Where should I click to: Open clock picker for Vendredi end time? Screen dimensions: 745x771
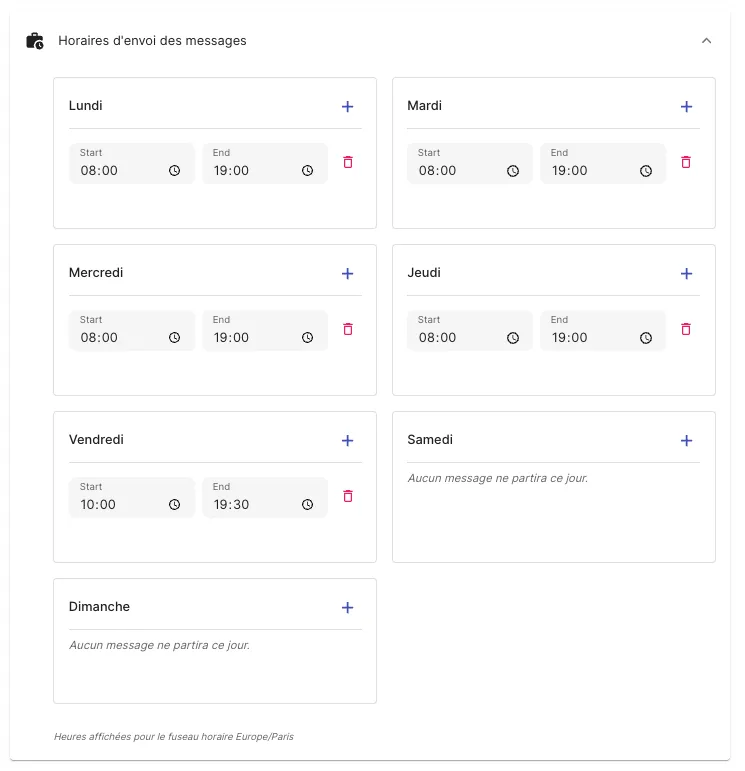pos(308,505)
